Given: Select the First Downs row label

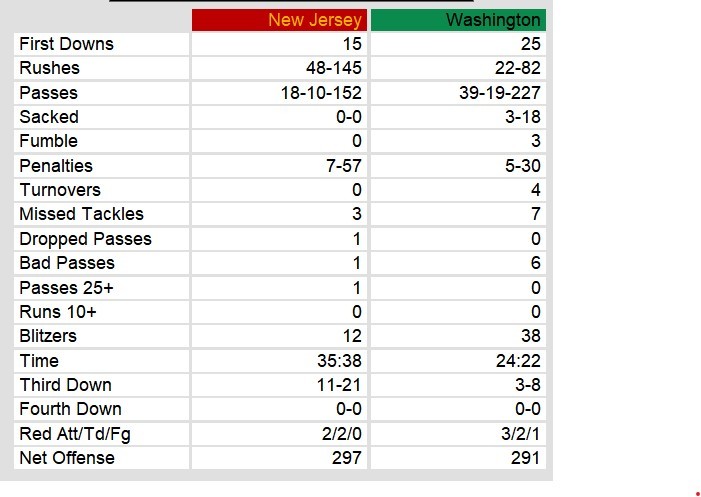Looking at the screenshot, I should click(67, 44).
